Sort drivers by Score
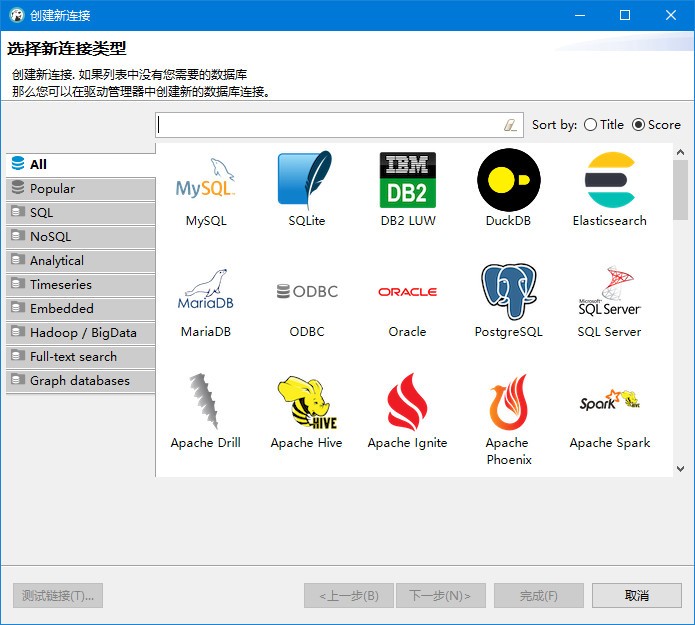Screen dimensions: 695x625 click(656, 125)
